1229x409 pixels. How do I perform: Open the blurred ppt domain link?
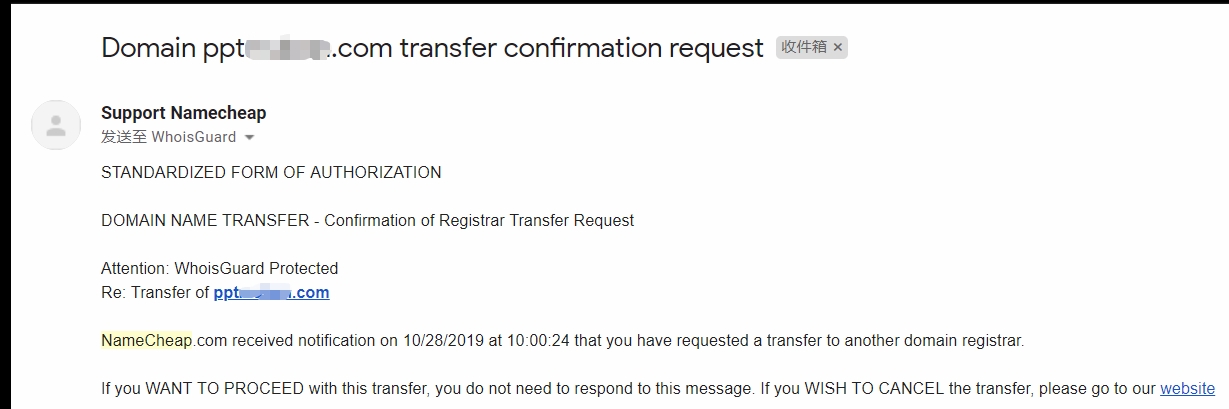click(x=271, y=293)
